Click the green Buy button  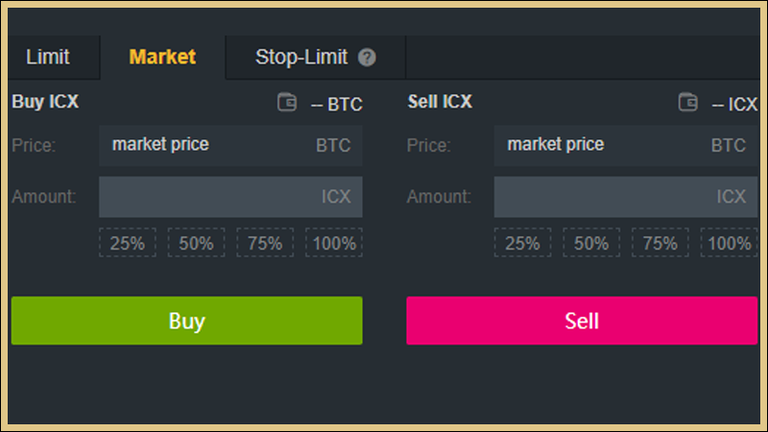tap(187, 320)
